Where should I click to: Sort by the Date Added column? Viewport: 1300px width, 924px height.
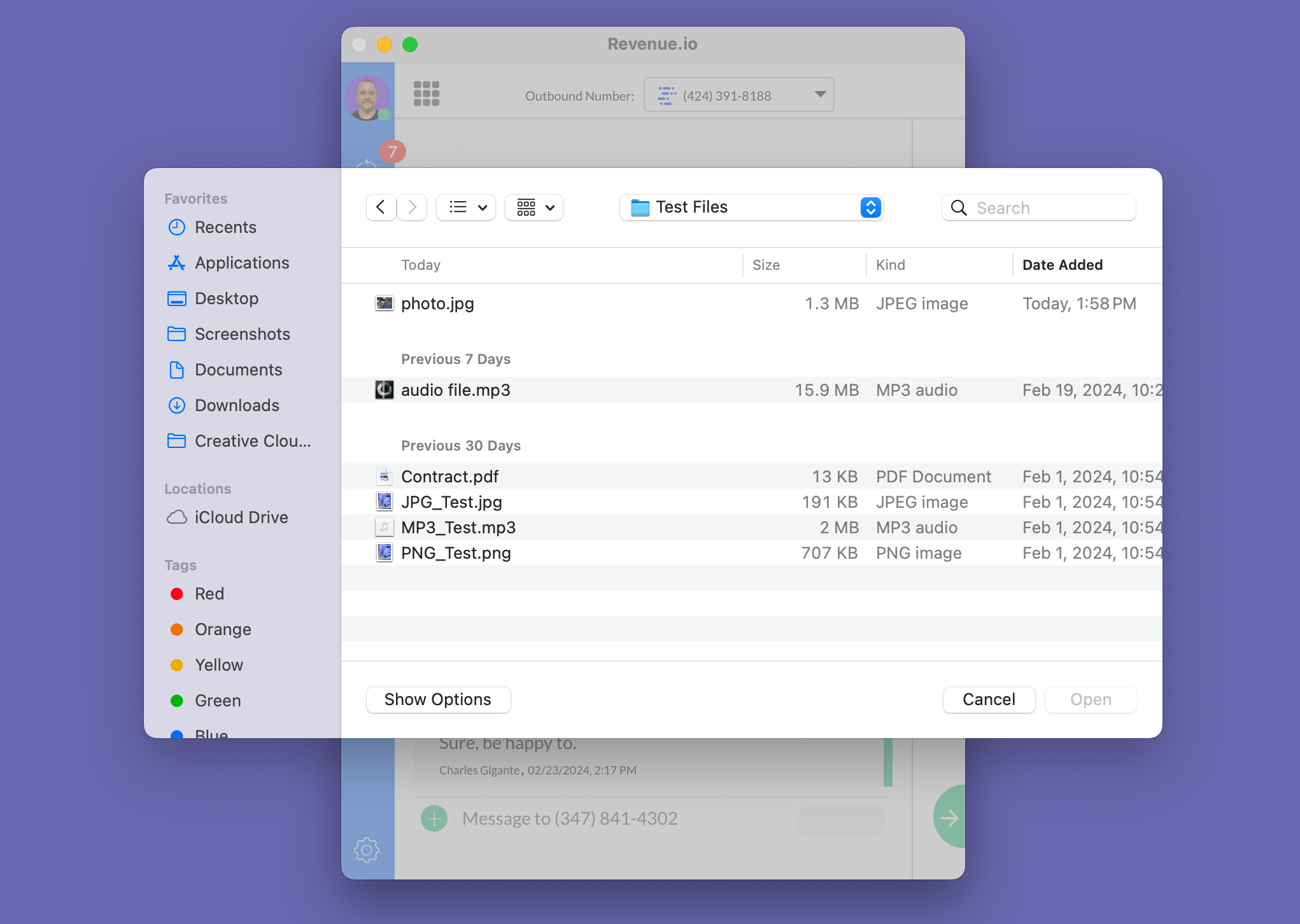1062,265
